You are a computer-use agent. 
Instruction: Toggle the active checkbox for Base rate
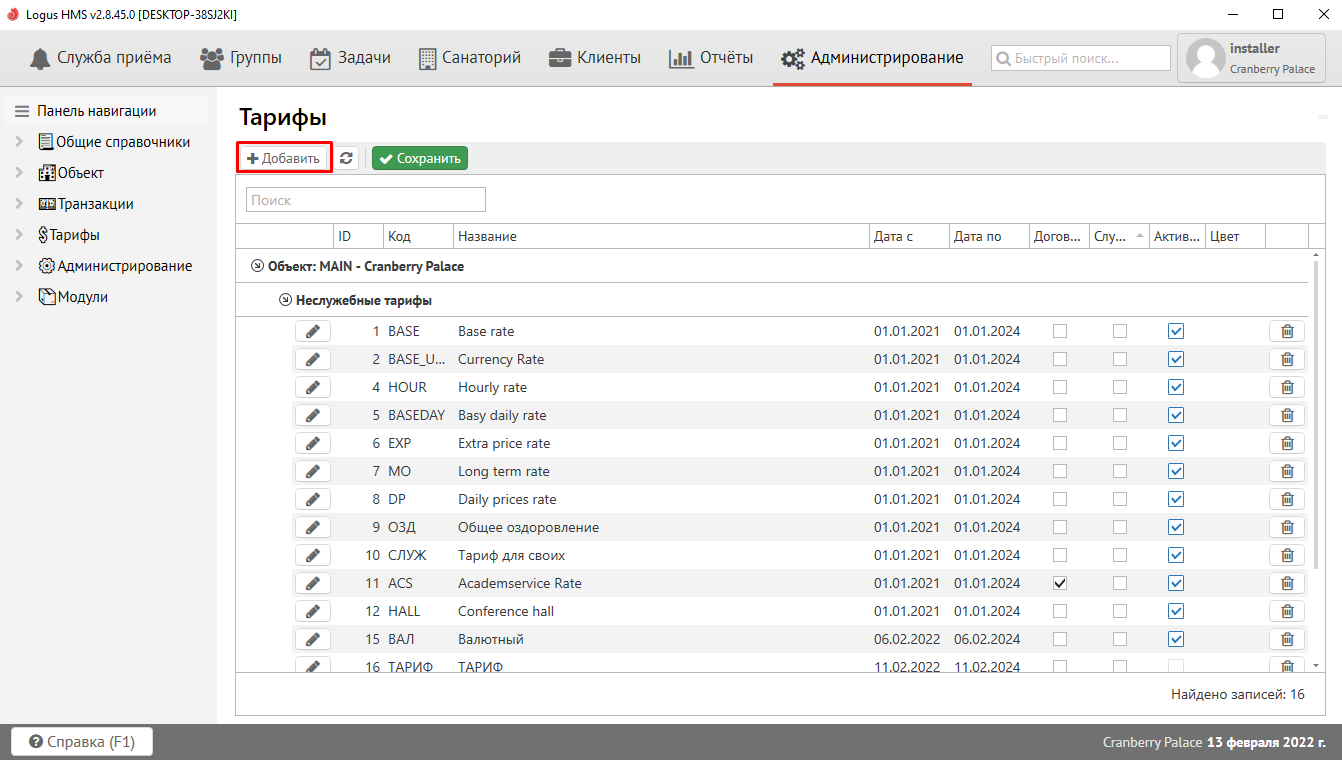(x=1176, y=331)
